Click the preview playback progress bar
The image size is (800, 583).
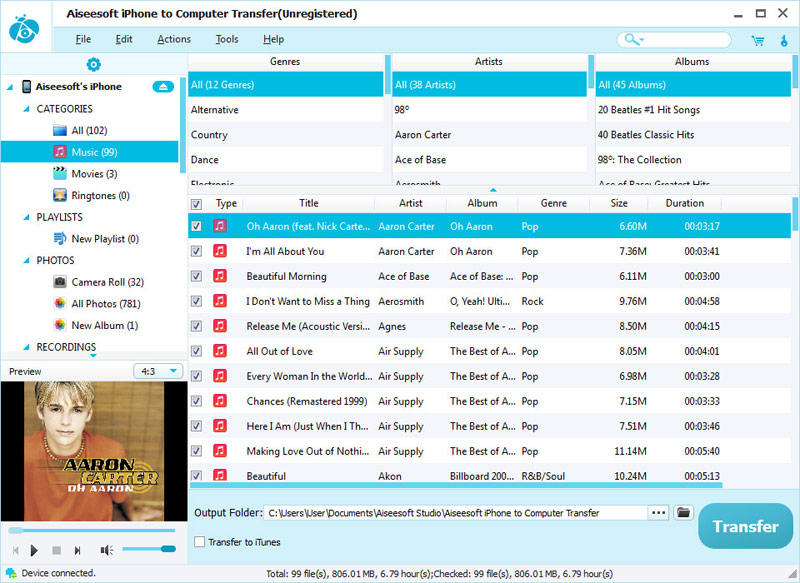click(92, 530)
